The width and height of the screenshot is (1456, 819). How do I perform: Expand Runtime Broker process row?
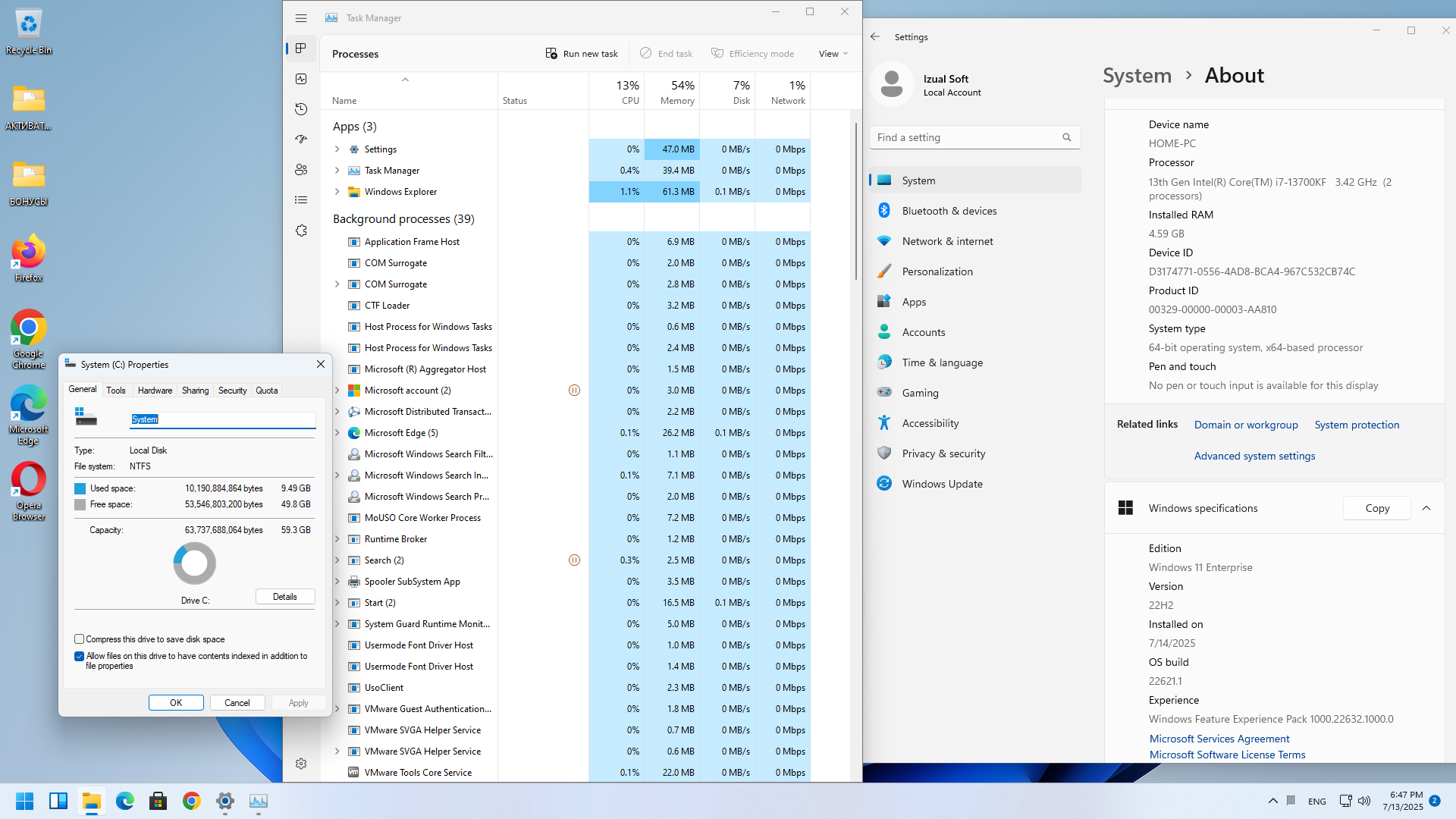pos(337,539)
